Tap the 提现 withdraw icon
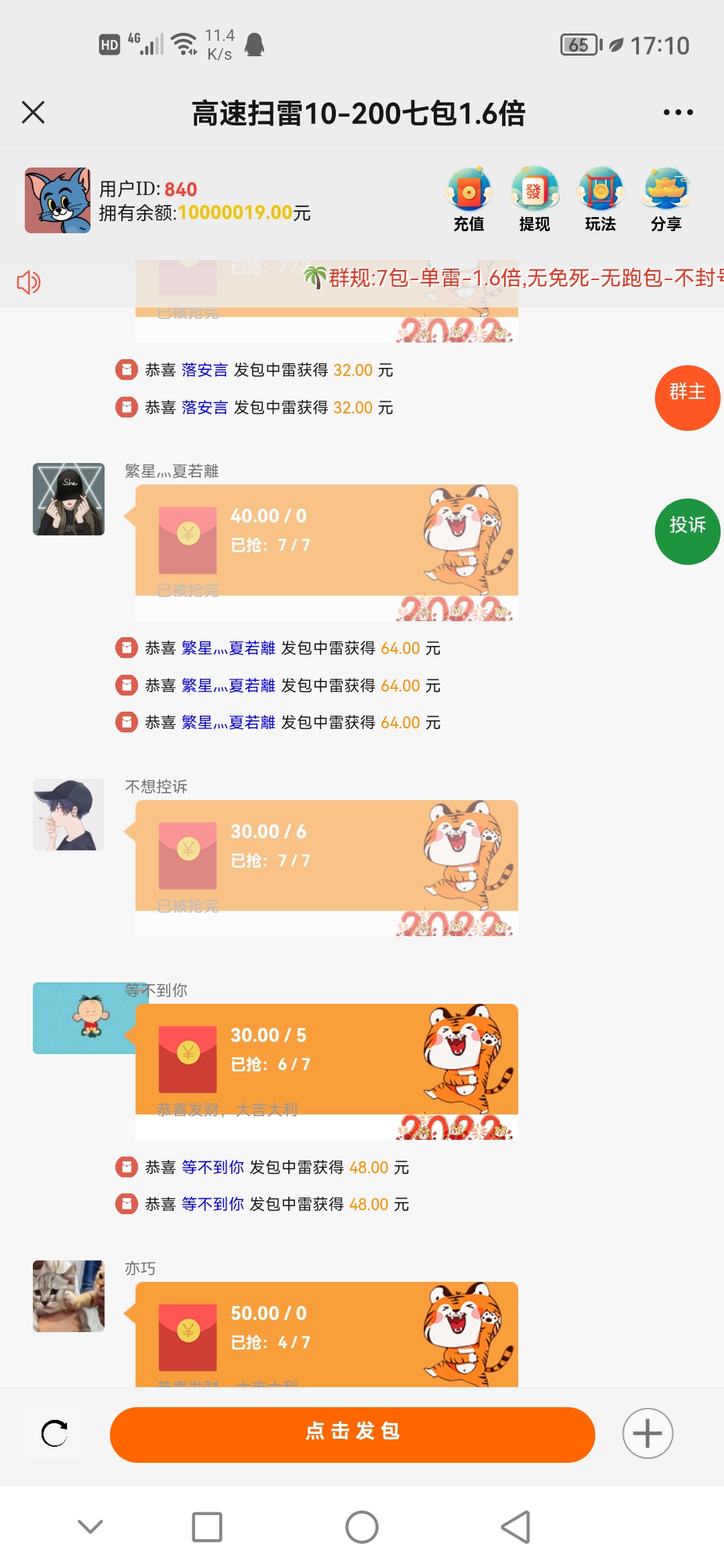The height and width of the screenshot is (1568, 724). [534, 200]
